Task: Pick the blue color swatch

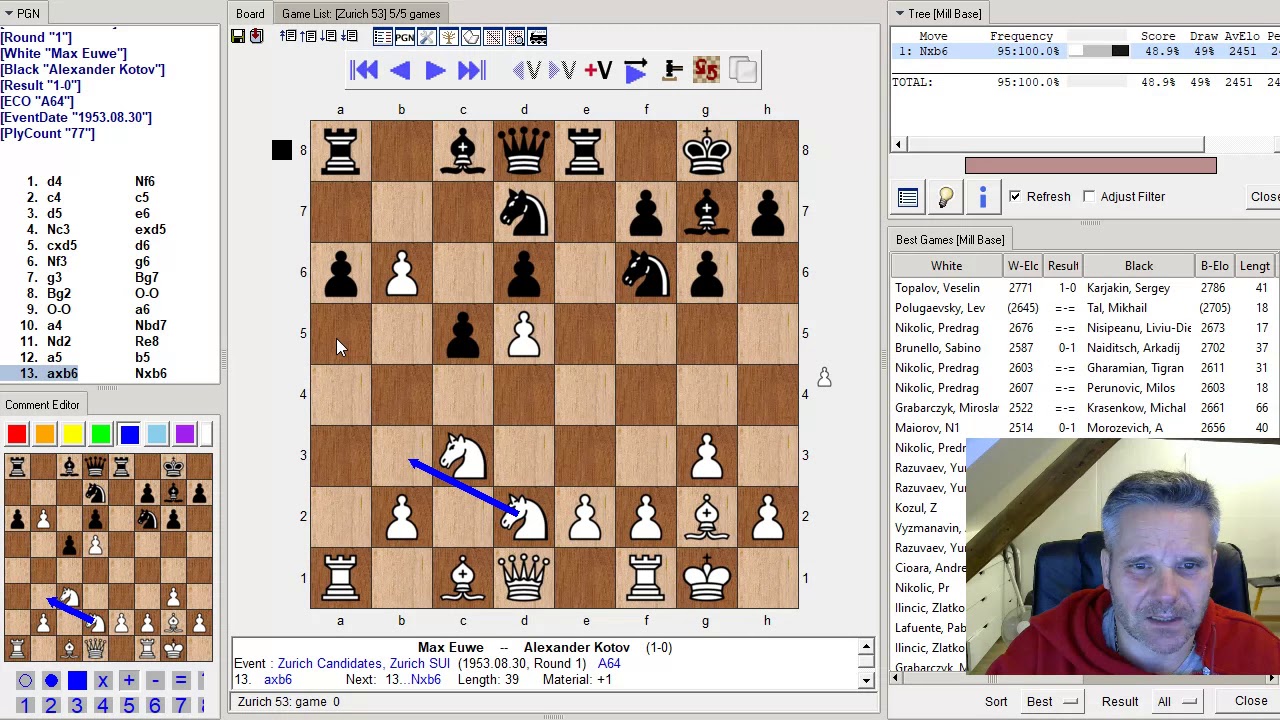Action: [x=129, y=434]
